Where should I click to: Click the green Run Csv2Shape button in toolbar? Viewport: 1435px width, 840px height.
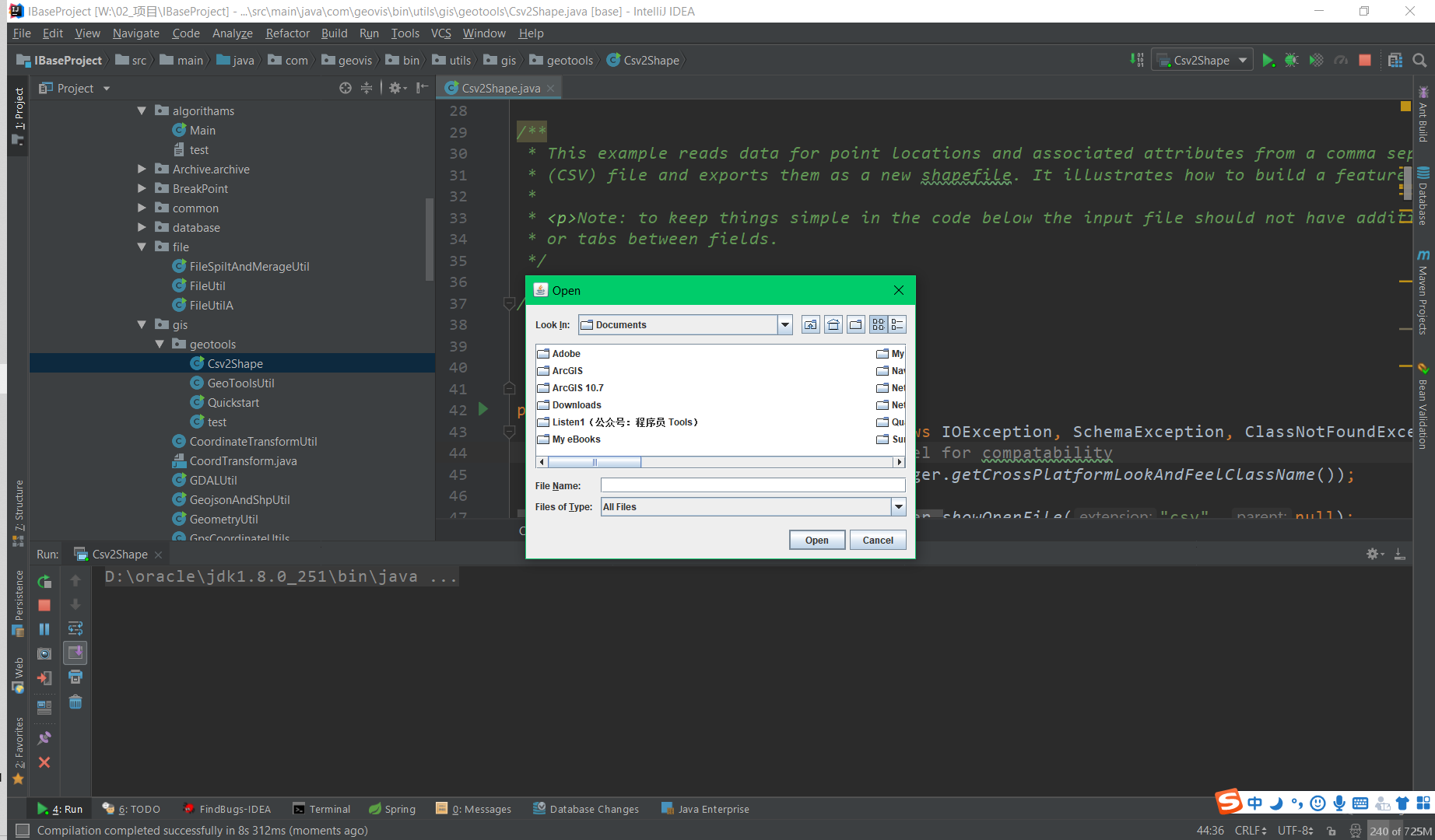click(1268, 61)
